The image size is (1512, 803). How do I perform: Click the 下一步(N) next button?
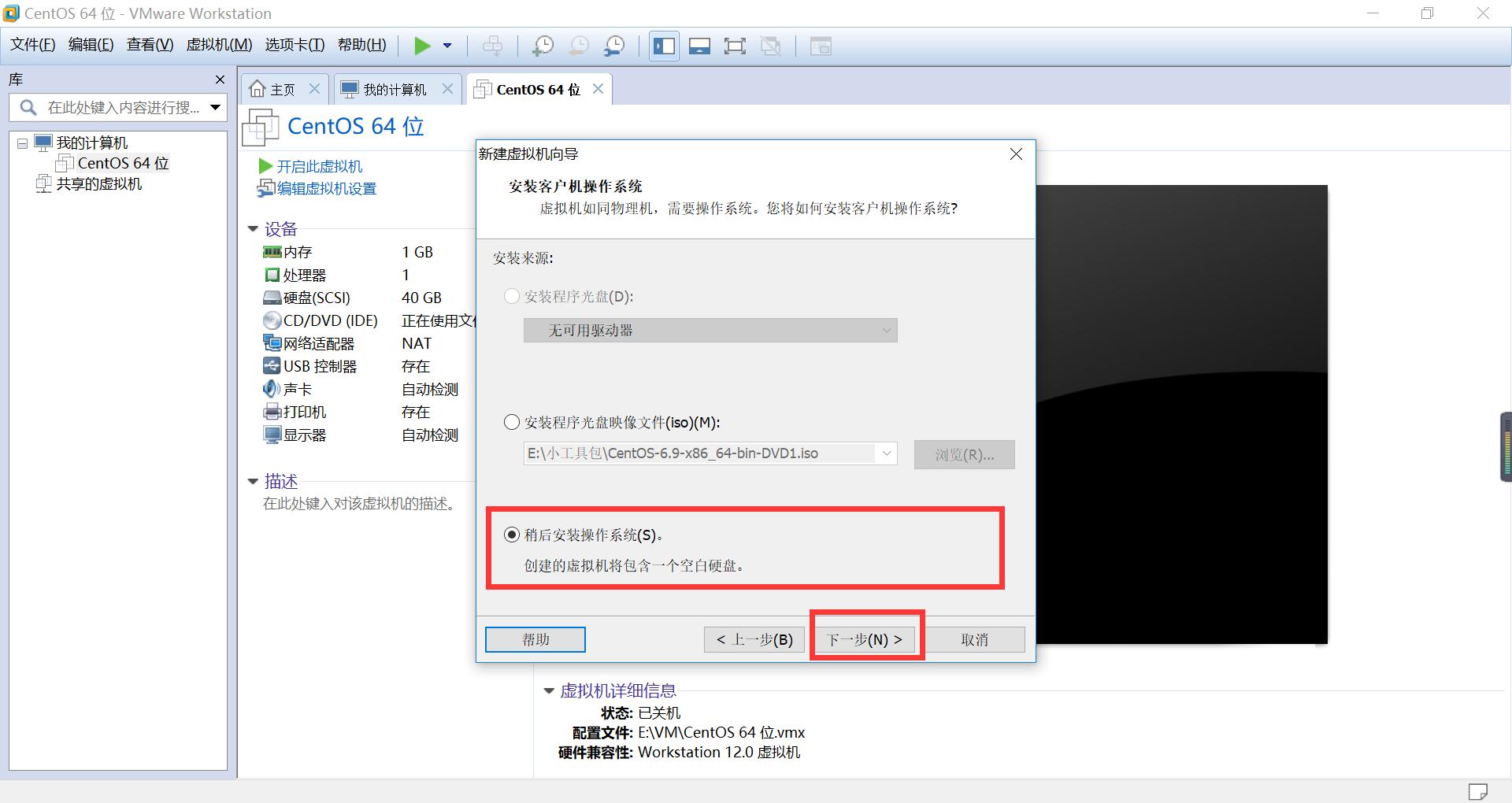(x=865, y=640)
